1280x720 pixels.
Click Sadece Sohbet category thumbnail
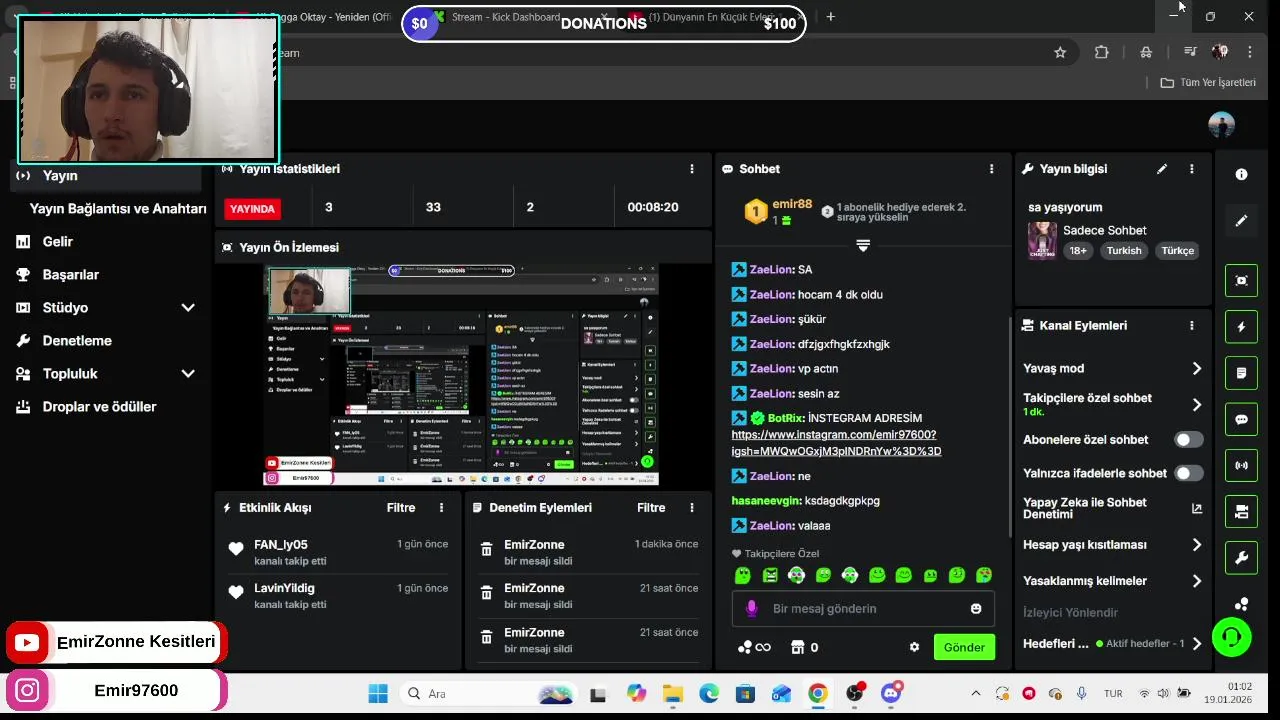1042,240
